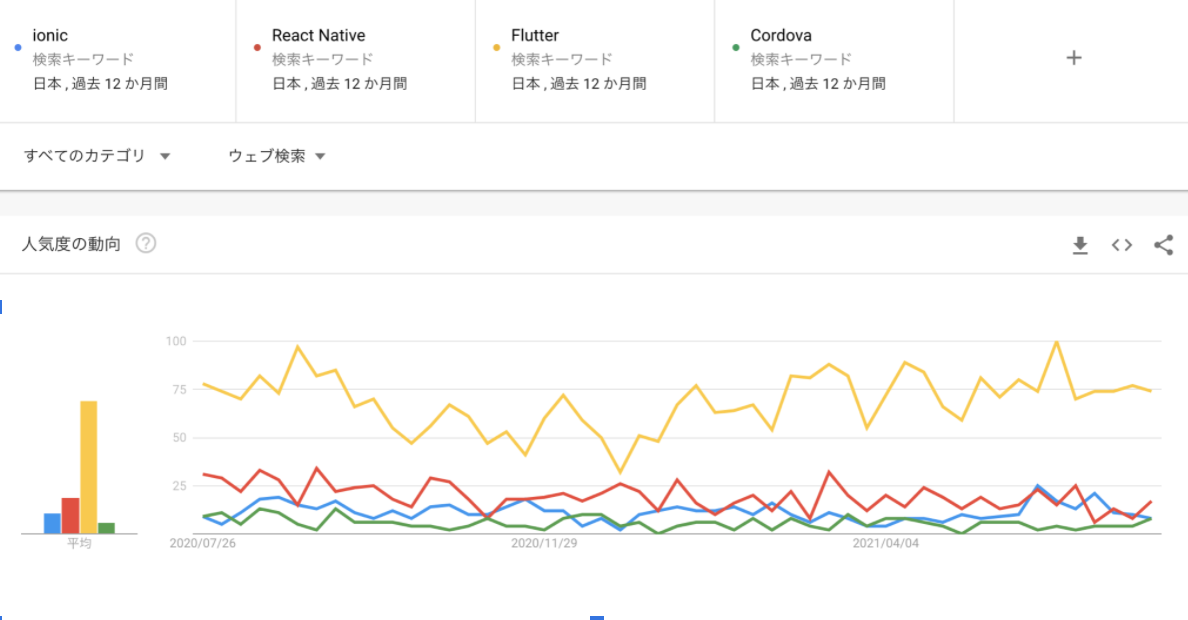Viewport: 1188px width, 620px height.
Task: Share the trend chart
Action: click(1164, 245)
